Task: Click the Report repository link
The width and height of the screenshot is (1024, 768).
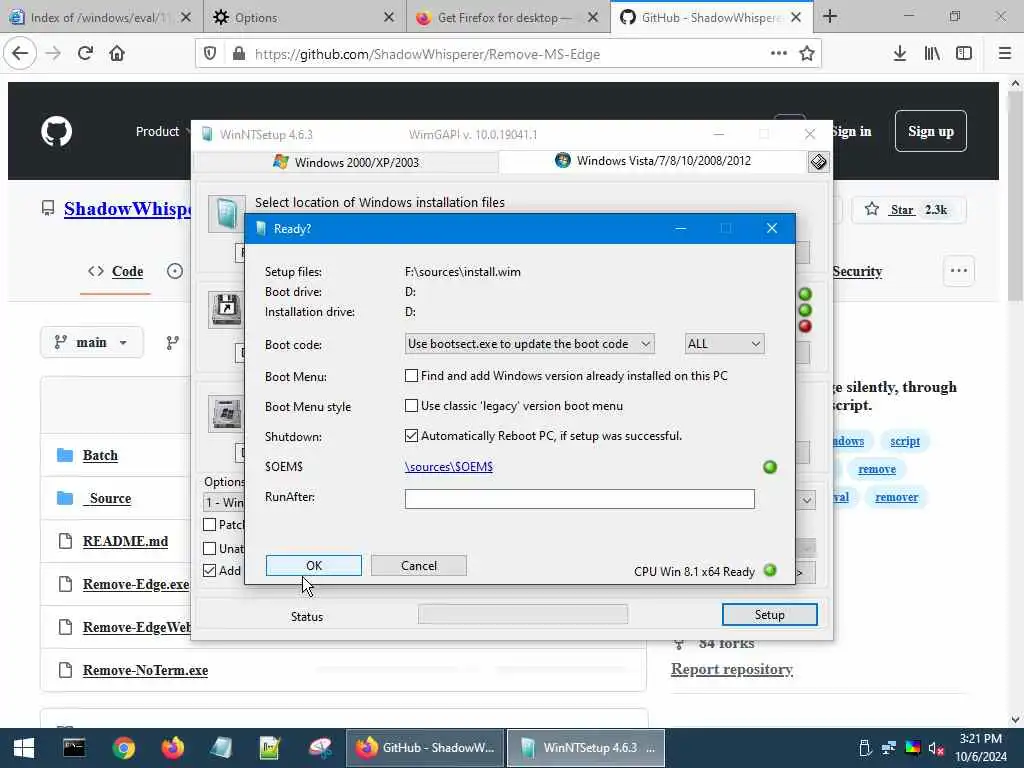Action: (731, 669)
